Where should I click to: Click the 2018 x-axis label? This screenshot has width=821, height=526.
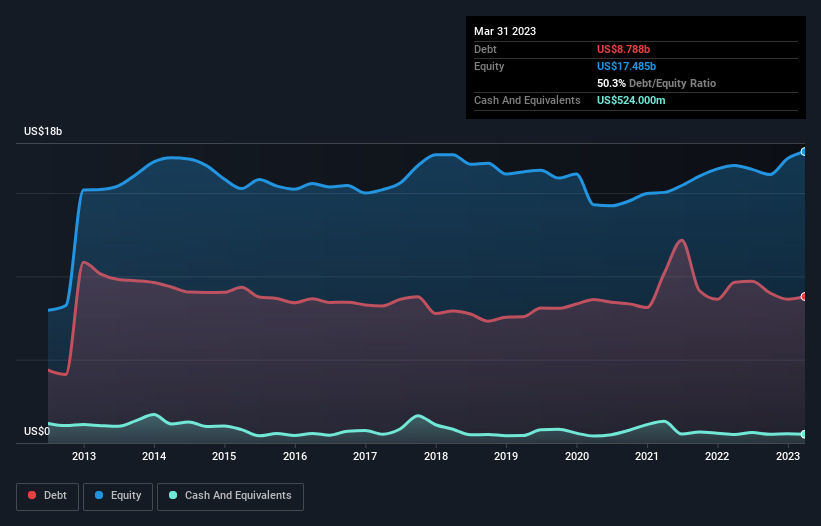pyautogui.click(x=436, y=456)
